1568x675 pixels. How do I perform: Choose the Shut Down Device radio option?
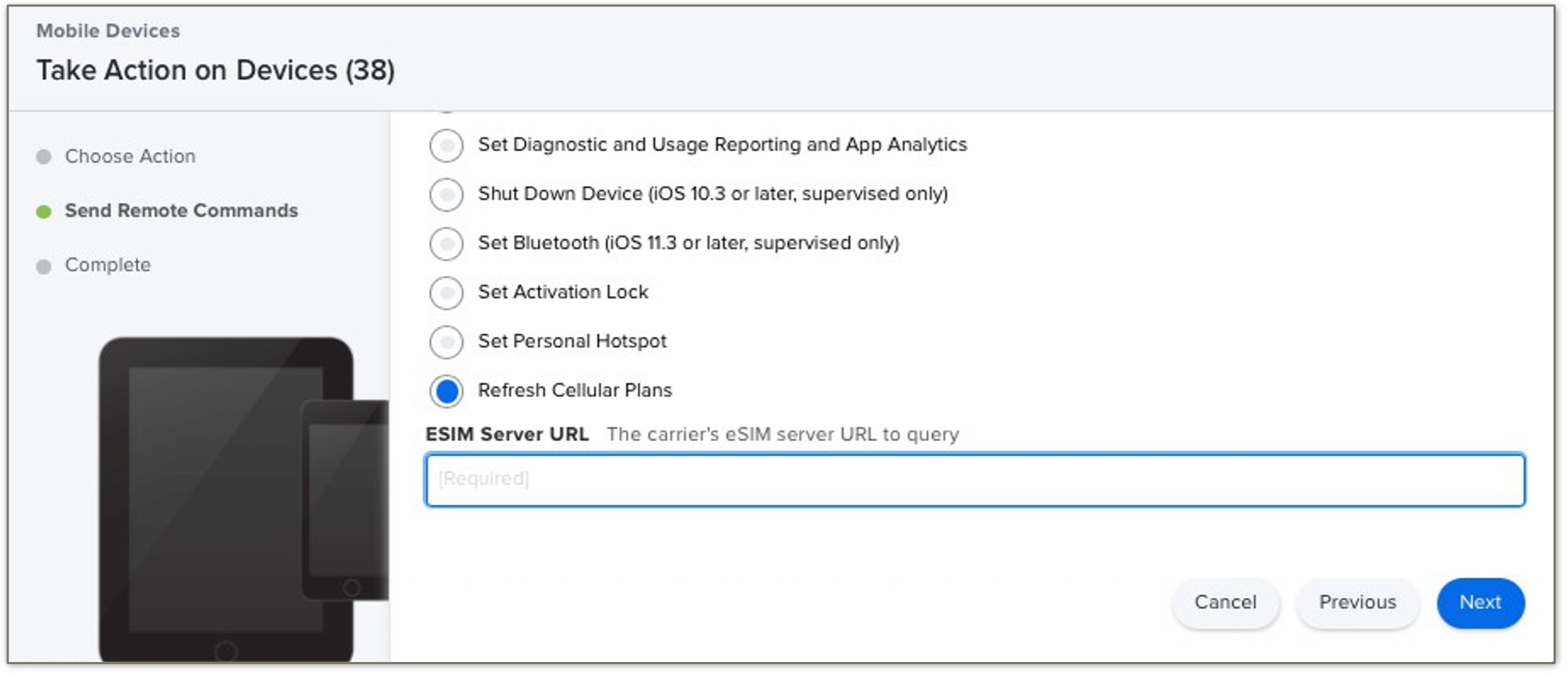[446, 194]
